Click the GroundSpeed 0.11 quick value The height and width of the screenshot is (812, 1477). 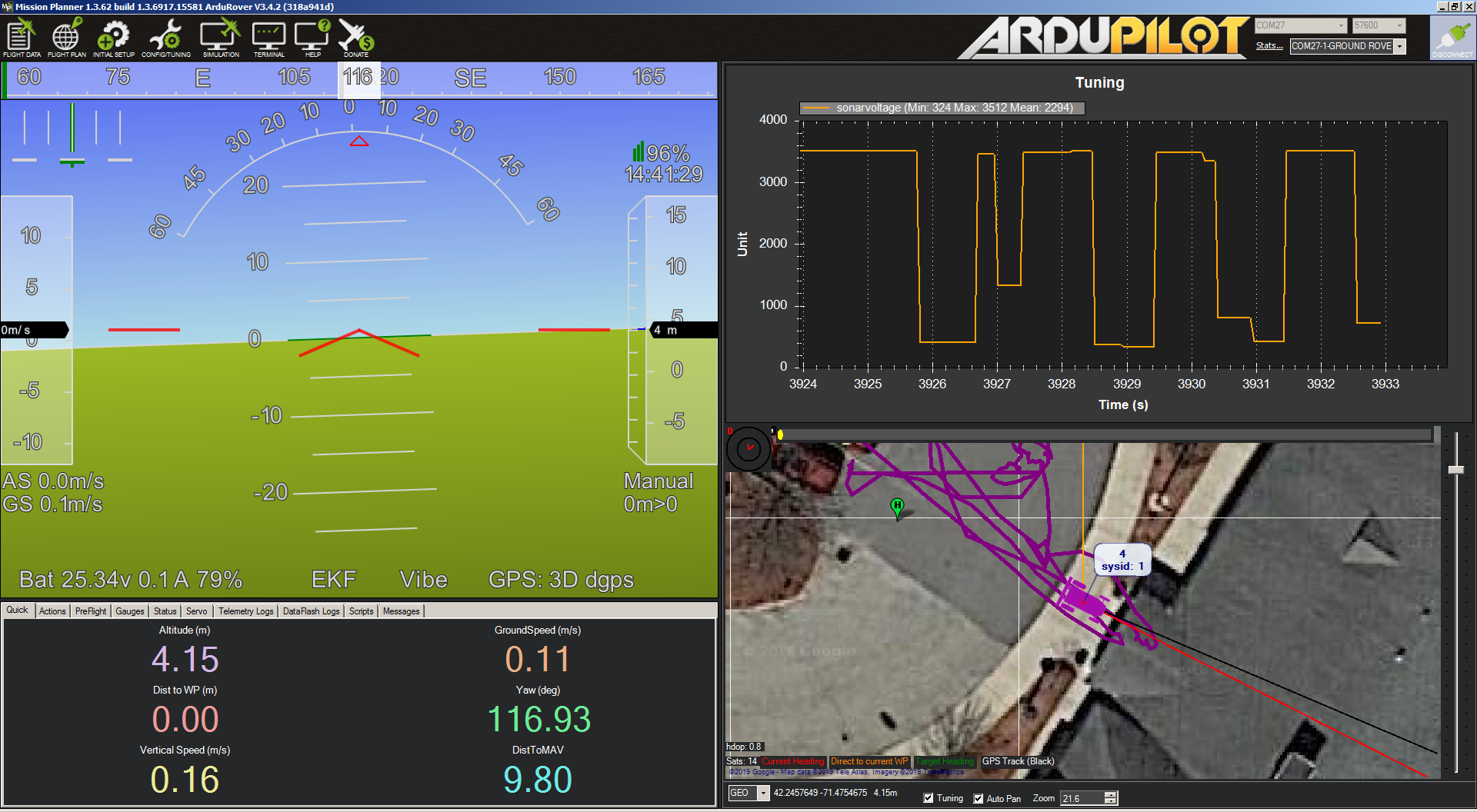pyautogui.click(x=538, y=660)
